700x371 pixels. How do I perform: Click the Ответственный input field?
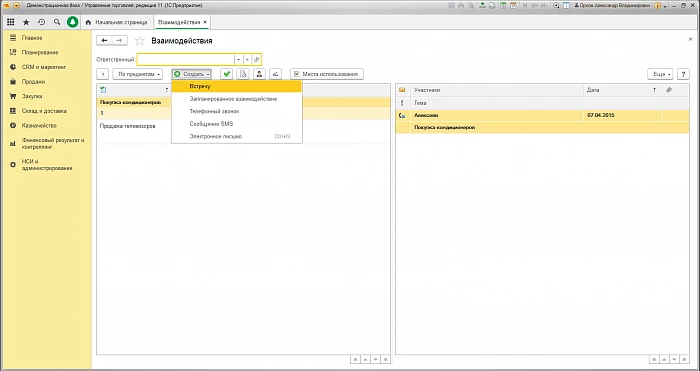(x=185, y=59)
